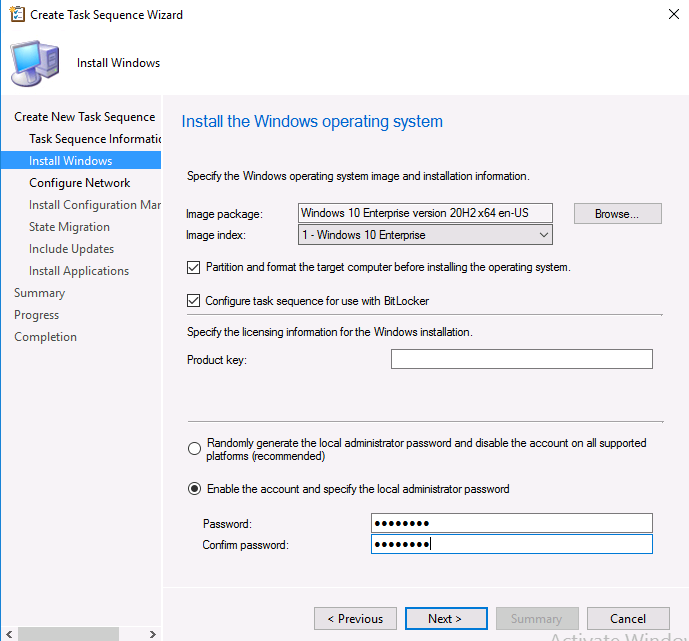This screenshot has height=641, width=689.
Task: Click the Install Windows computer icon
Action: tap(35, 63)
